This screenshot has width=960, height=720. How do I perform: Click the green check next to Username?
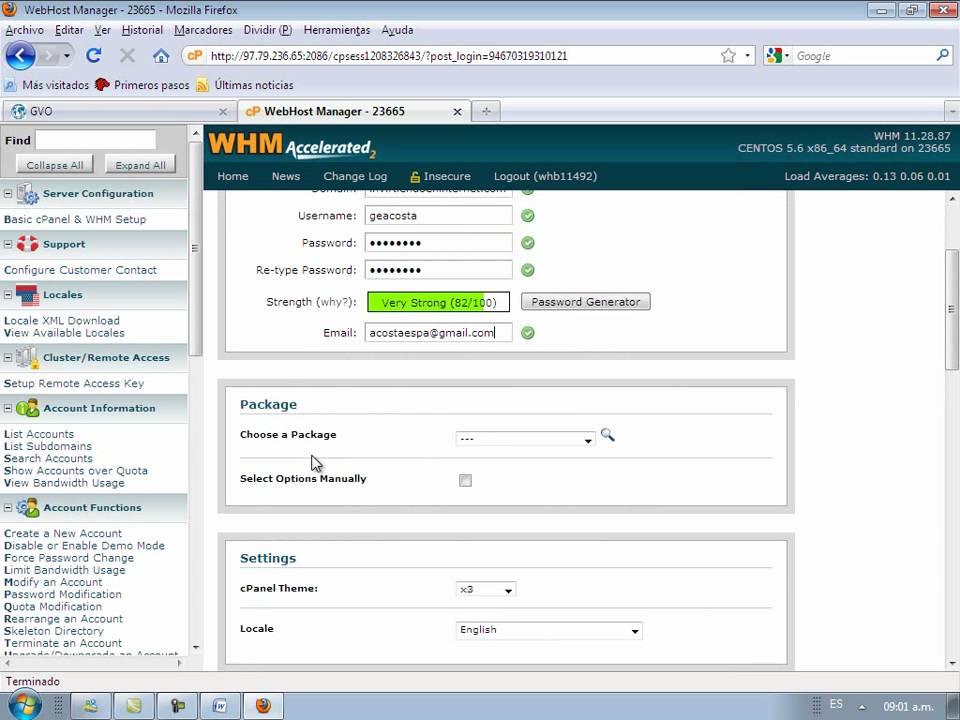[528, 216]
